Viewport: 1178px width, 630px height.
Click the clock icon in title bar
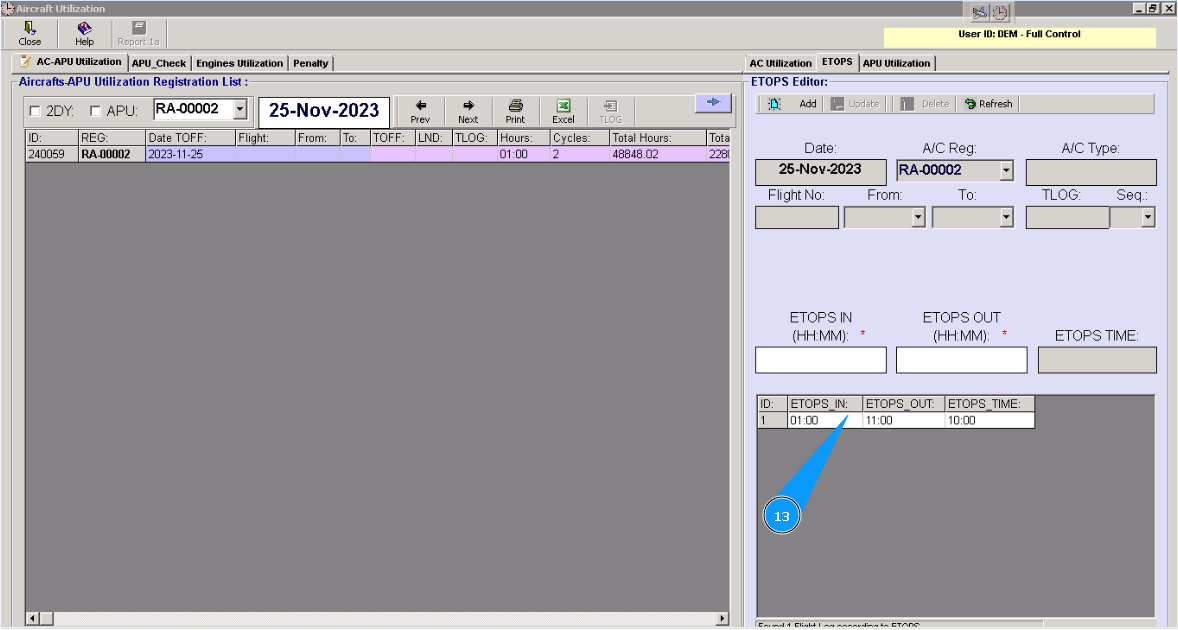point(1000,12)
